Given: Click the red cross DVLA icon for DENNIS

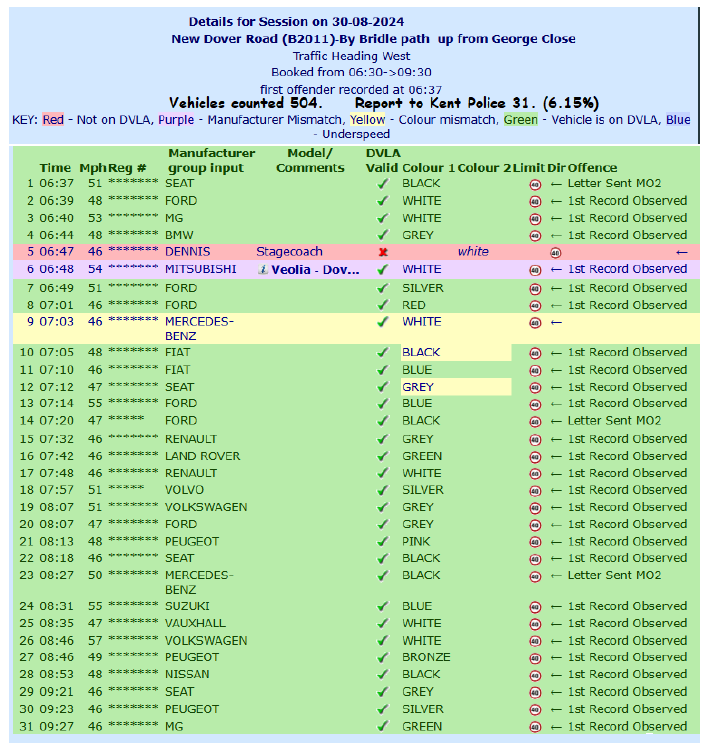Looking at the screenshot, I should [x=383, y=252].
